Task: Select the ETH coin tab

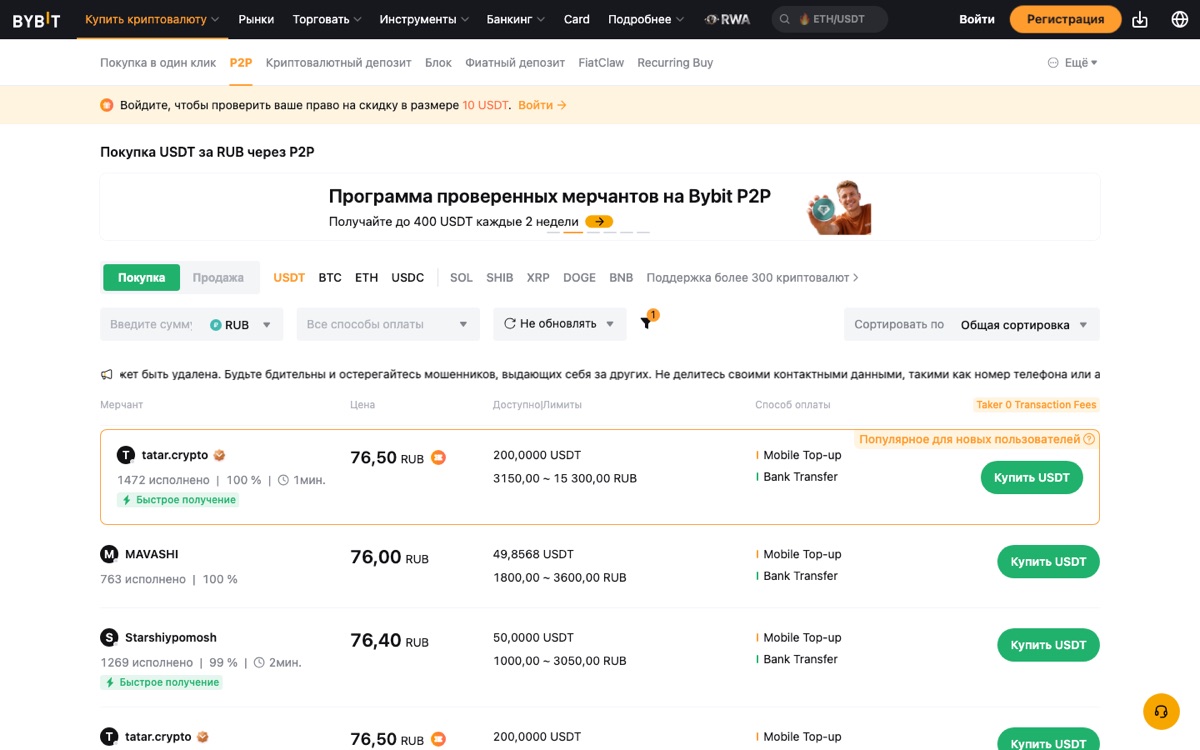Action: (367, 278)
